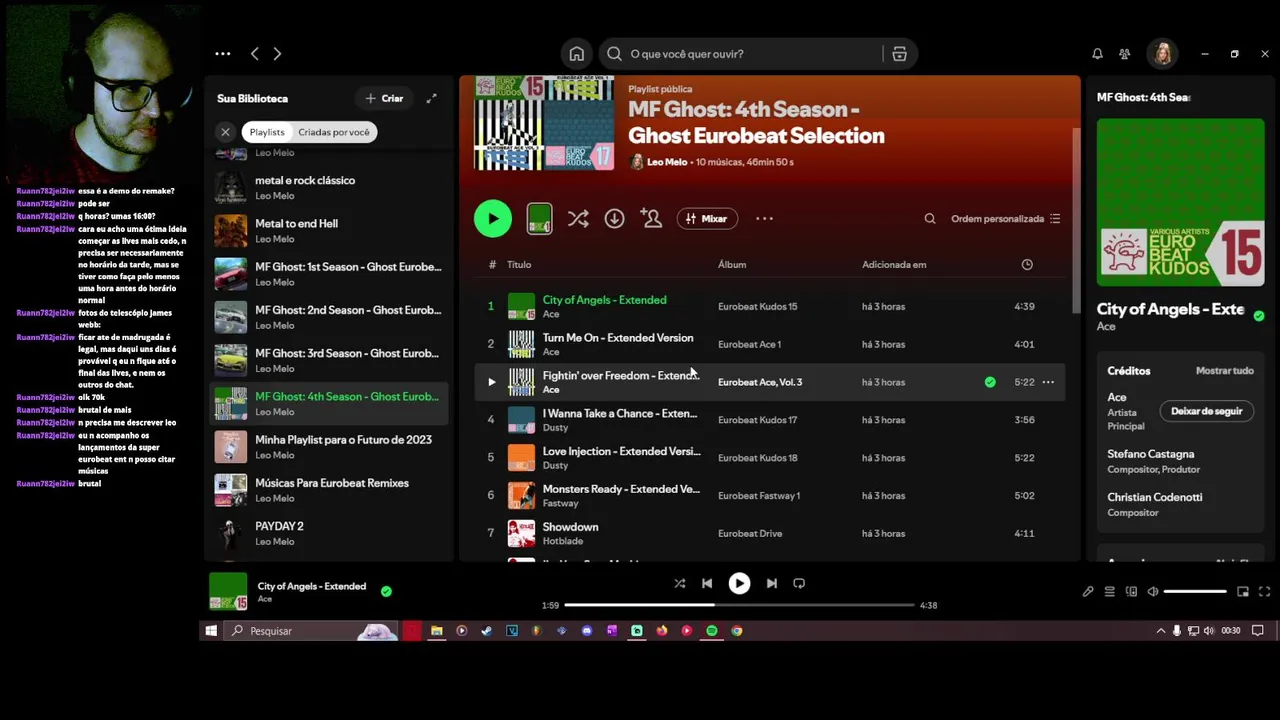The image size is (1280, 720).
Task: Select the Criadas por você filter chip
Action: 334,132
